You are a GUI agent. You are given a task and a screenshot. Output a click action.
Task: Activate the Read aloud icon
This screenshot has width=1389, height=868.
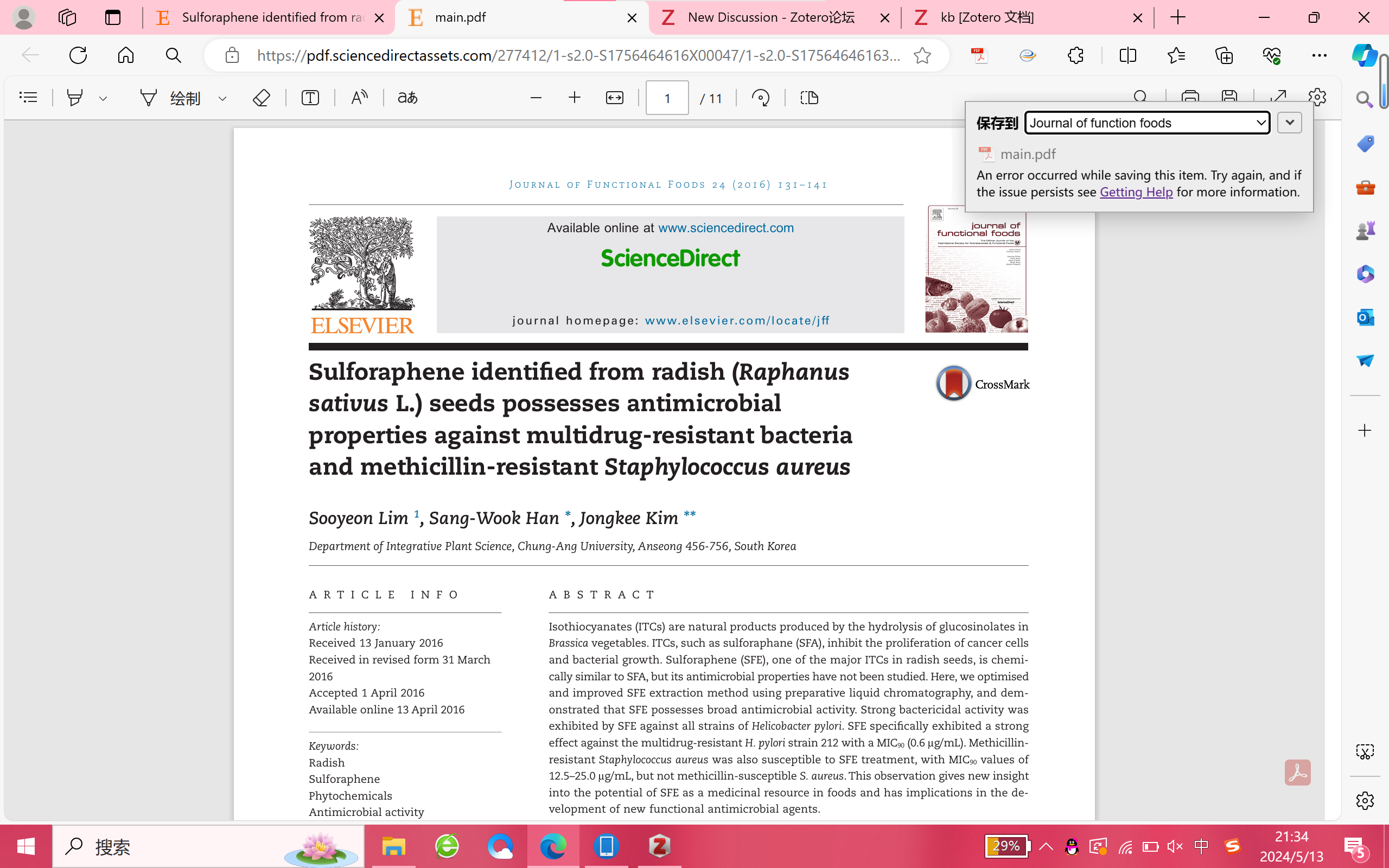coord(359,98)
